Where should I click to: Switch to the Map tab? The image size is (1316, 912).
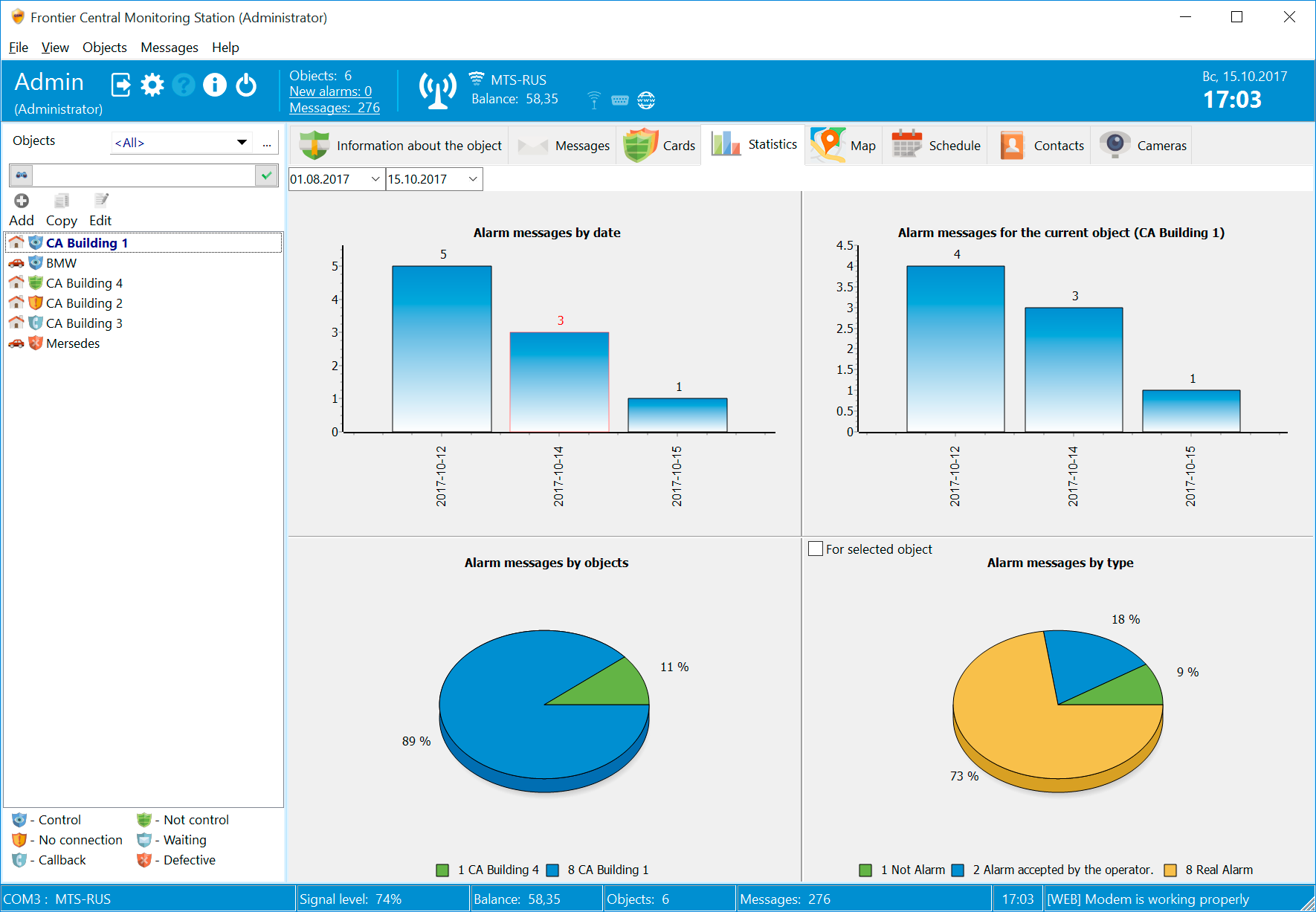pos(844,145)
